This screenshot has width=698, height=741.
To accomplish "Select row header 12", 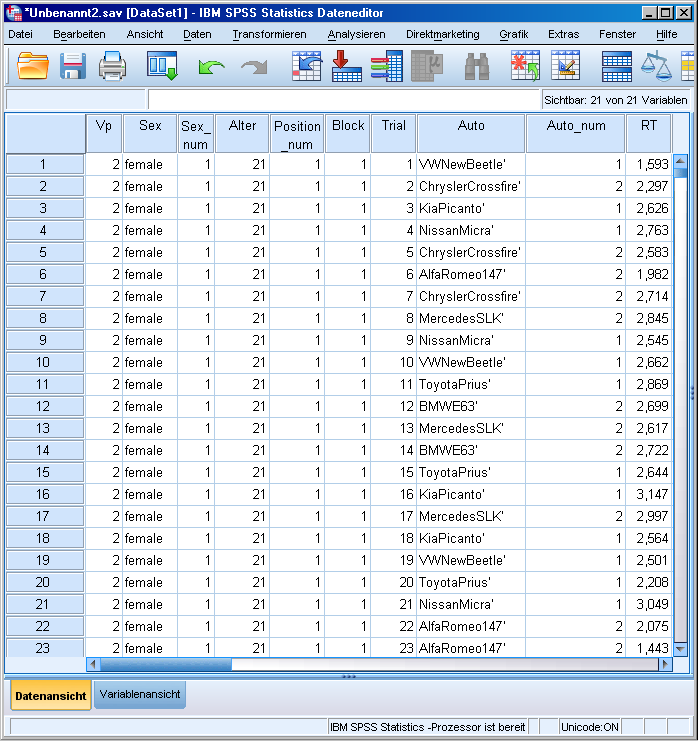I will coord(45,406).
